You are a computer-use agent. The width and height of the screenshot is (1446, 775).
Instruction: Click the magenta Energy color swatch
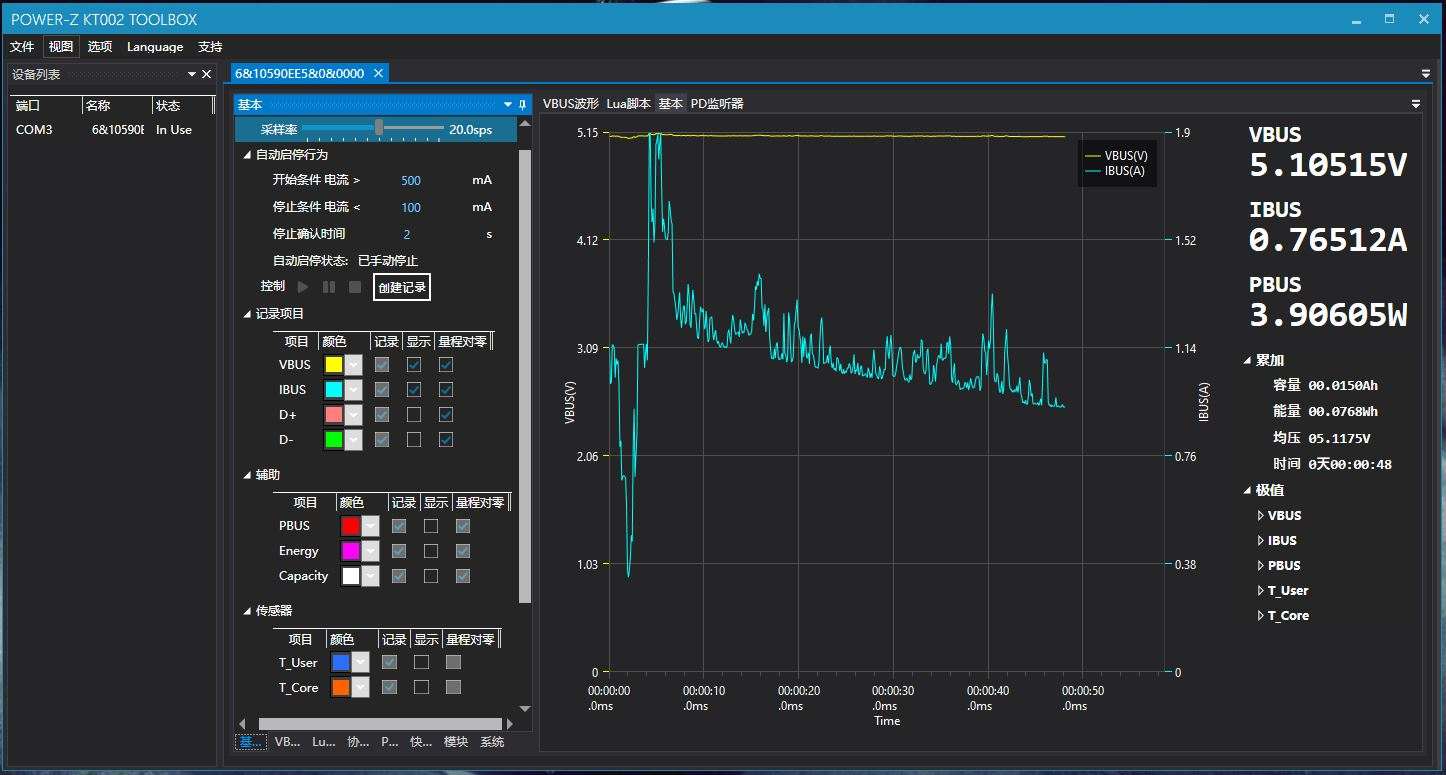pos(351,551)
